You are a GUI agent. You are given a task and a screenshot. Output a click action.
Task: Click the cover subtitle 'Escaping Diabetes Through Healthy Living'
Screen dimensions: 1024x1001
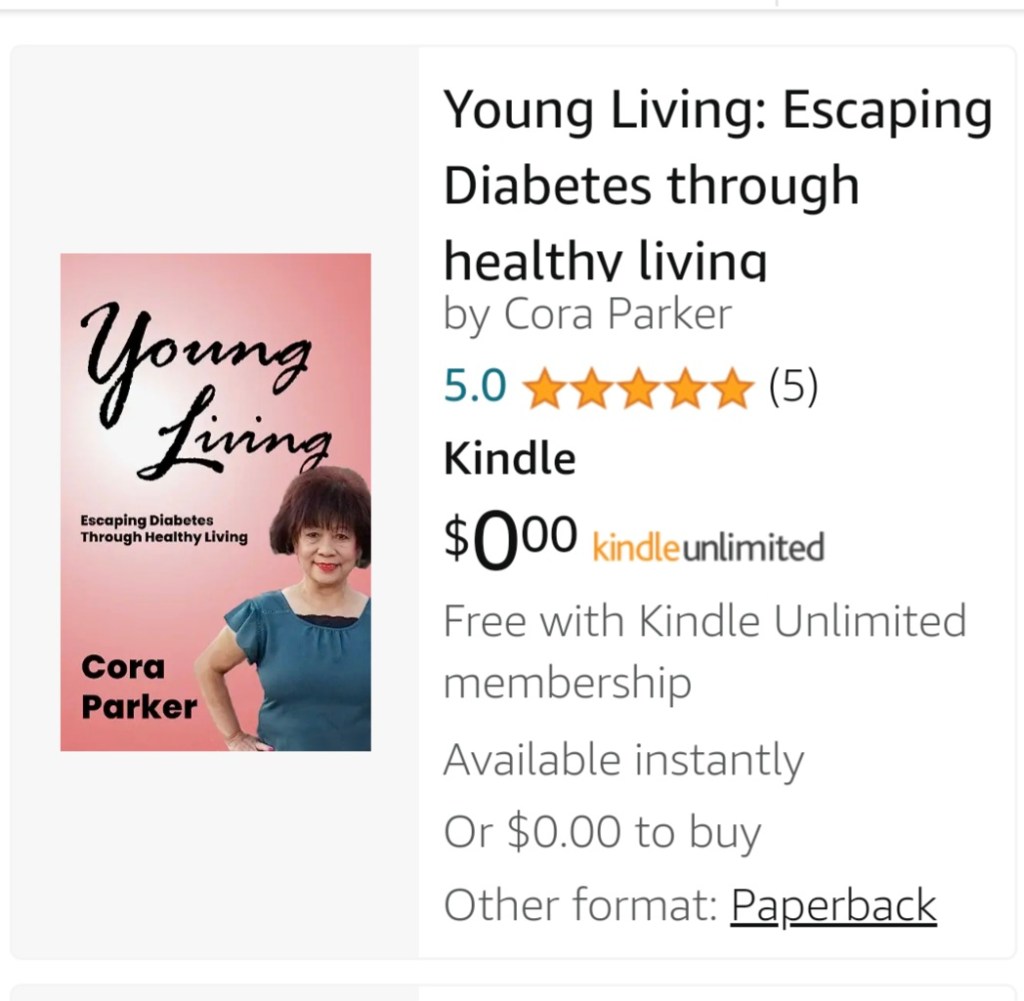164,528
